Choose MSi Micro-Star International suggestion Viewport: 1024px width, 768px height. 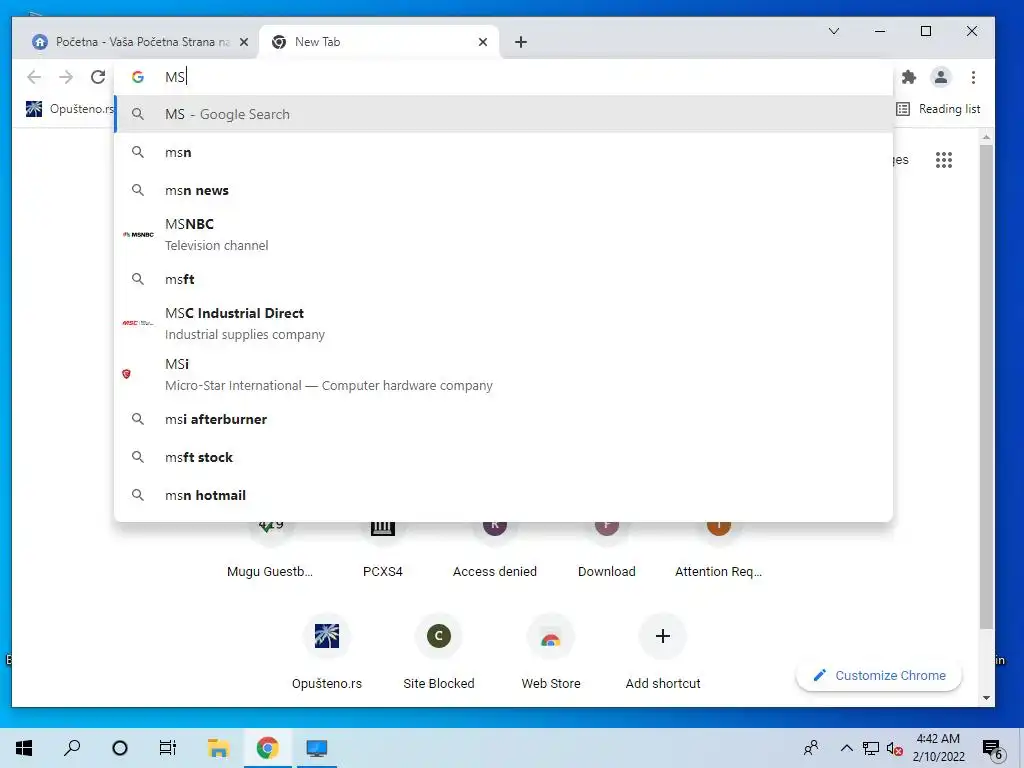pos(503,374)
